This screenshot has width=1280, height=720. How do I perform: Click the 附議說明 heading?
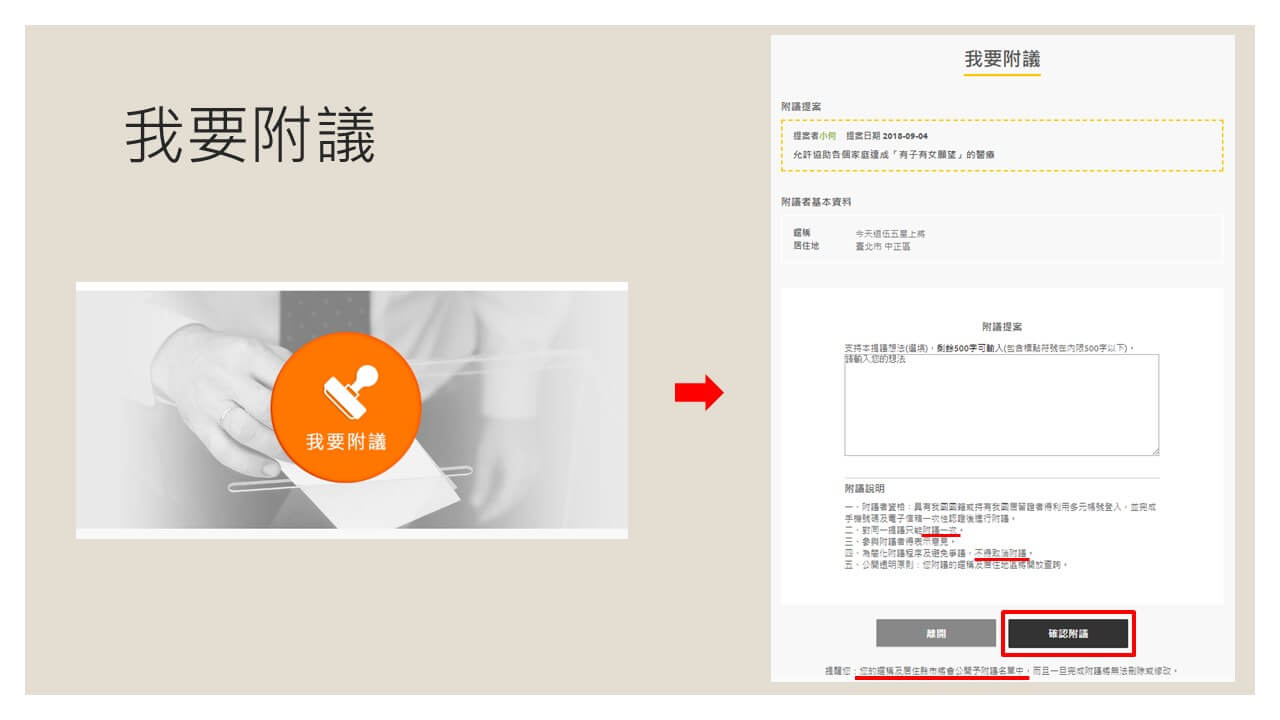click(864, 489)
